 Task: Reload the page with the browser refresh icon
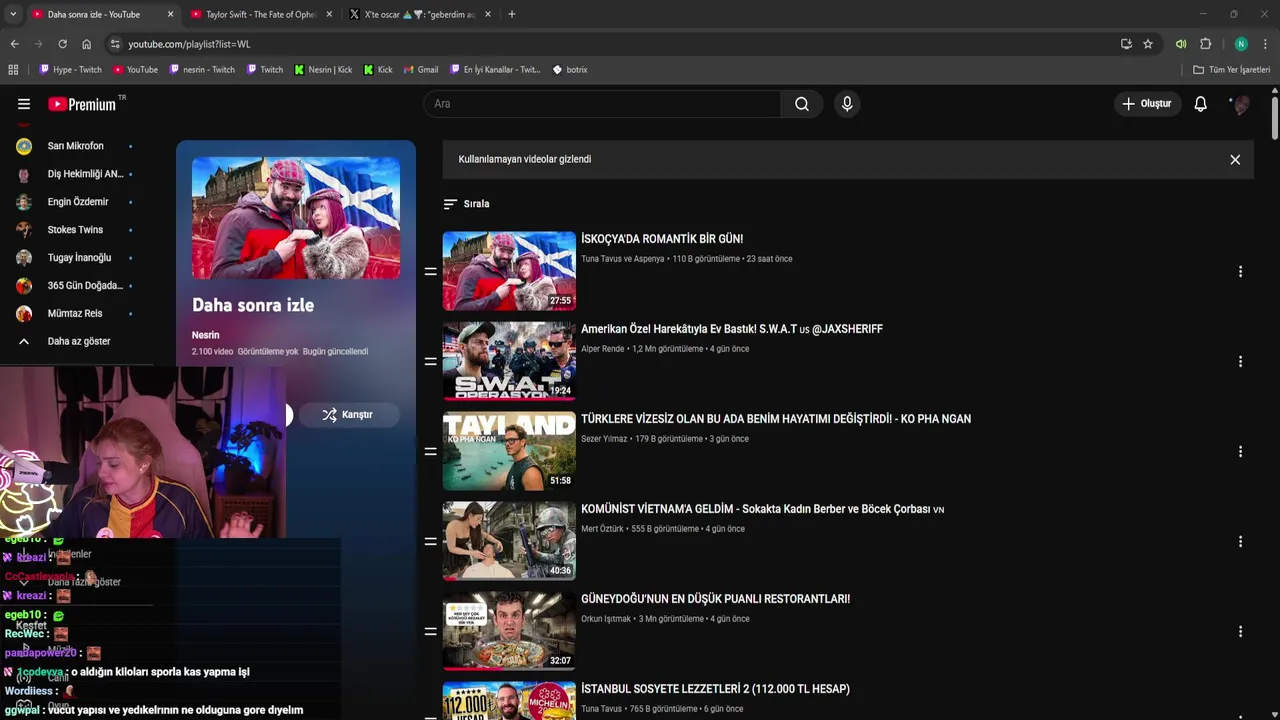pyautogui.click(x=62, y=44)
